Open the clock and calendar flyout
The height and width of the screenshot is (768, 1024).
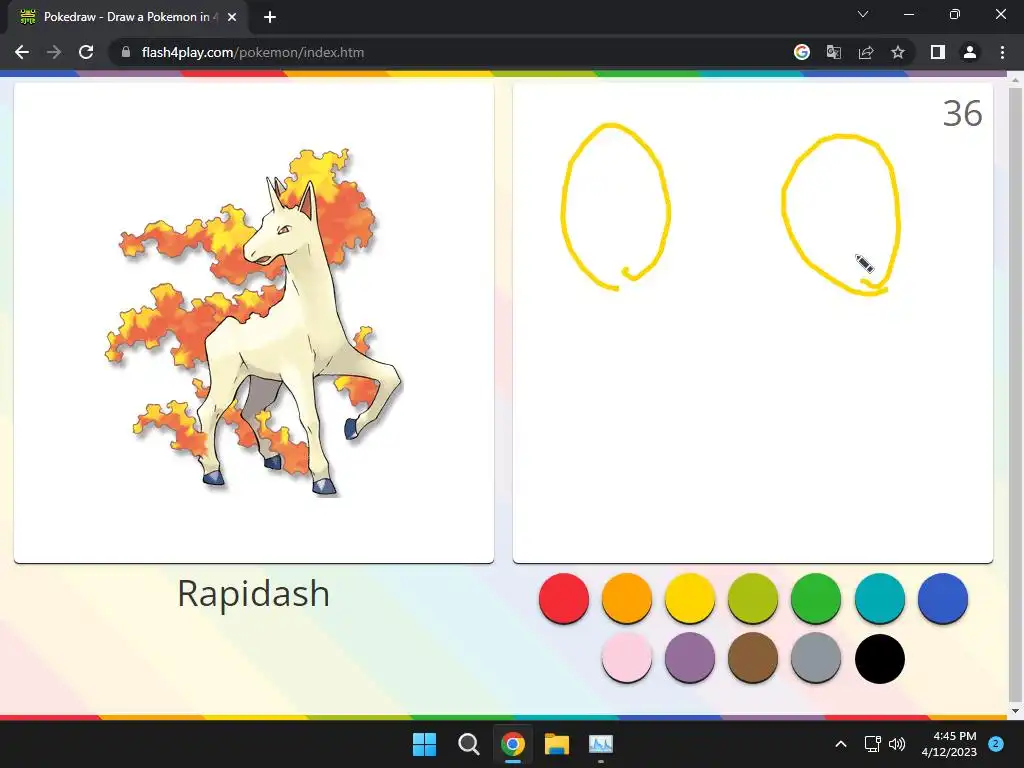click(x=949, y=744)
